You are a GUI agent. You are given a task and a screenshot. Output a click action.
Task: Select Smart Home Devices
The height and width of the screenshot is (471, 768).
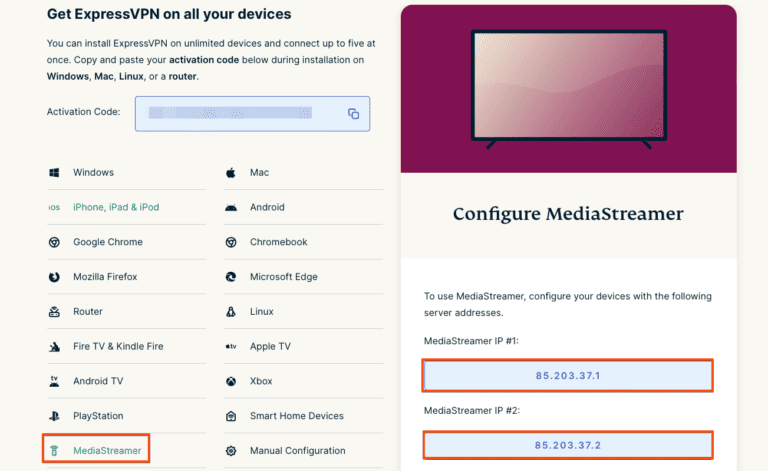pyautogui.click(x=296, y=416)
